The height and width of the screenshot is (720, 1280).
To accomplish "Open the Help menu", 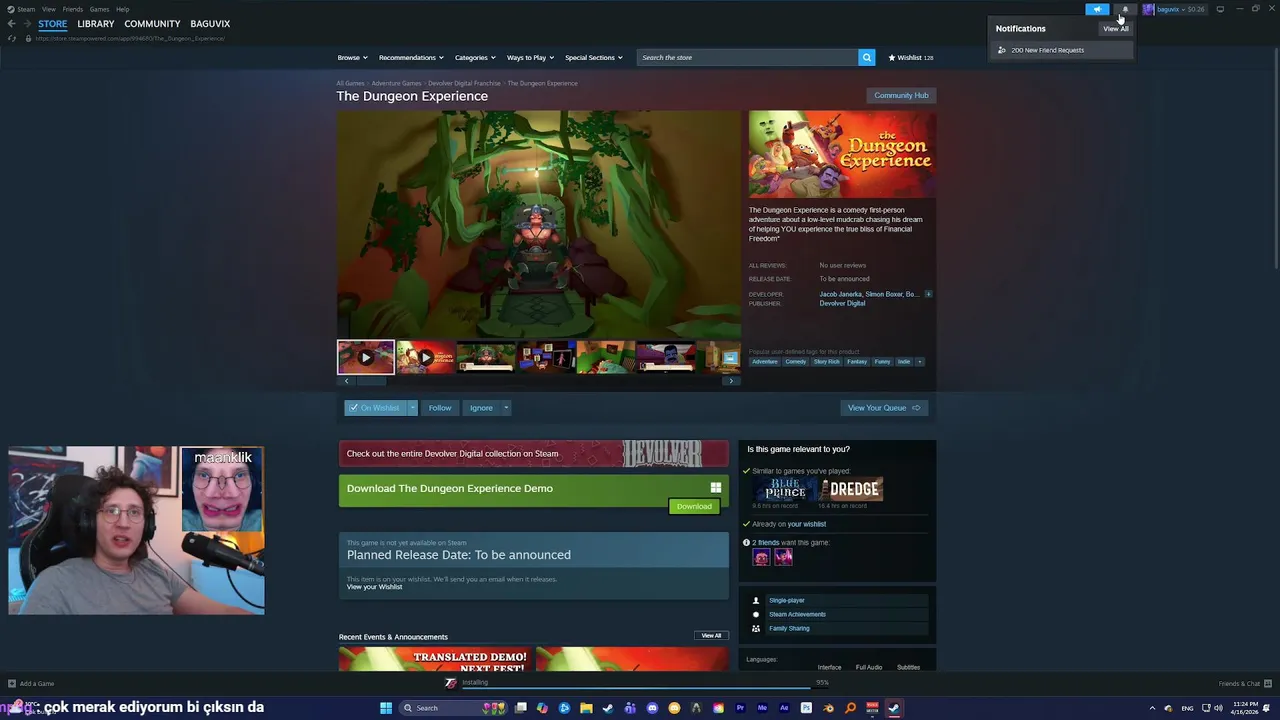I will point(122,9).
